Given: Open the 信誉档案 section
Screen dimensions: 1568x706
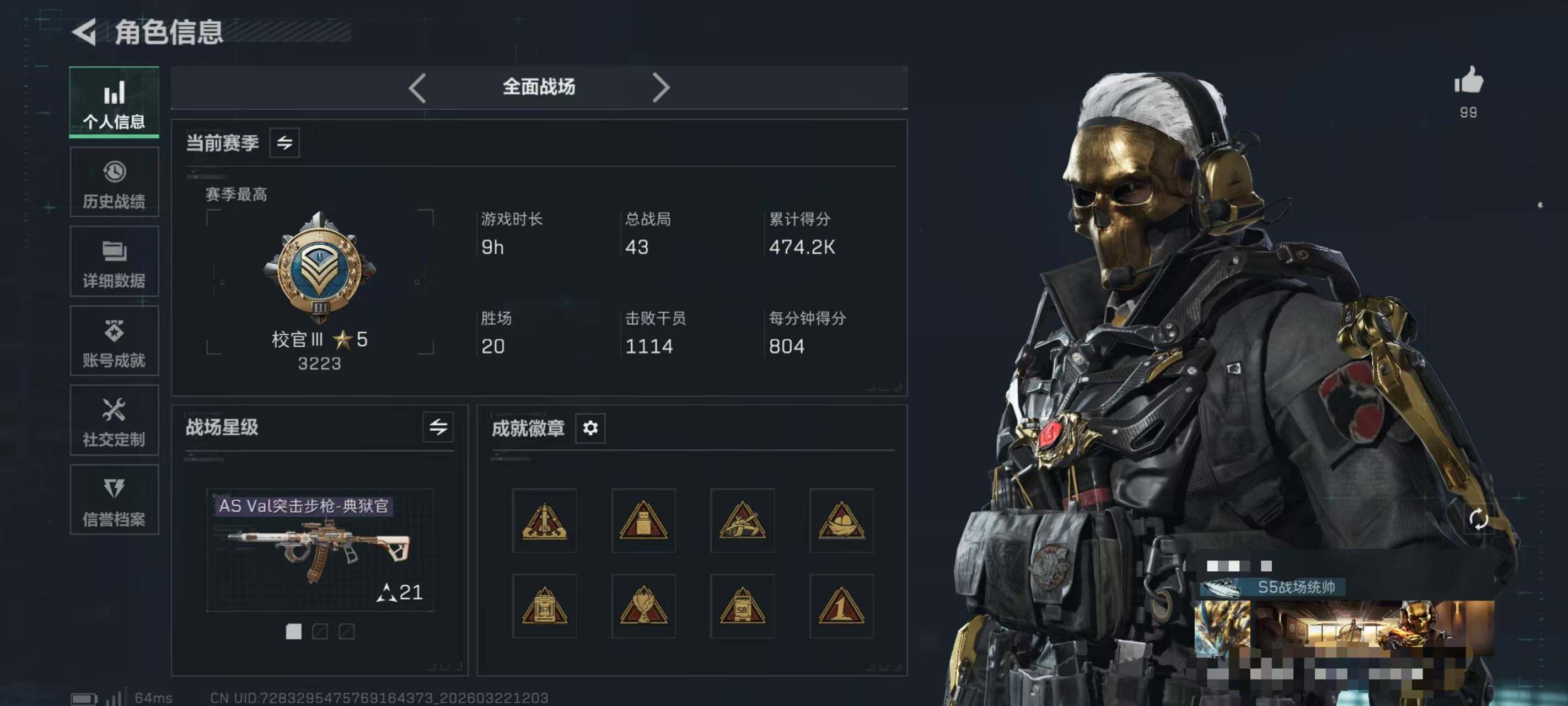Looking at the screenshot, I should (x=115, y=500).
